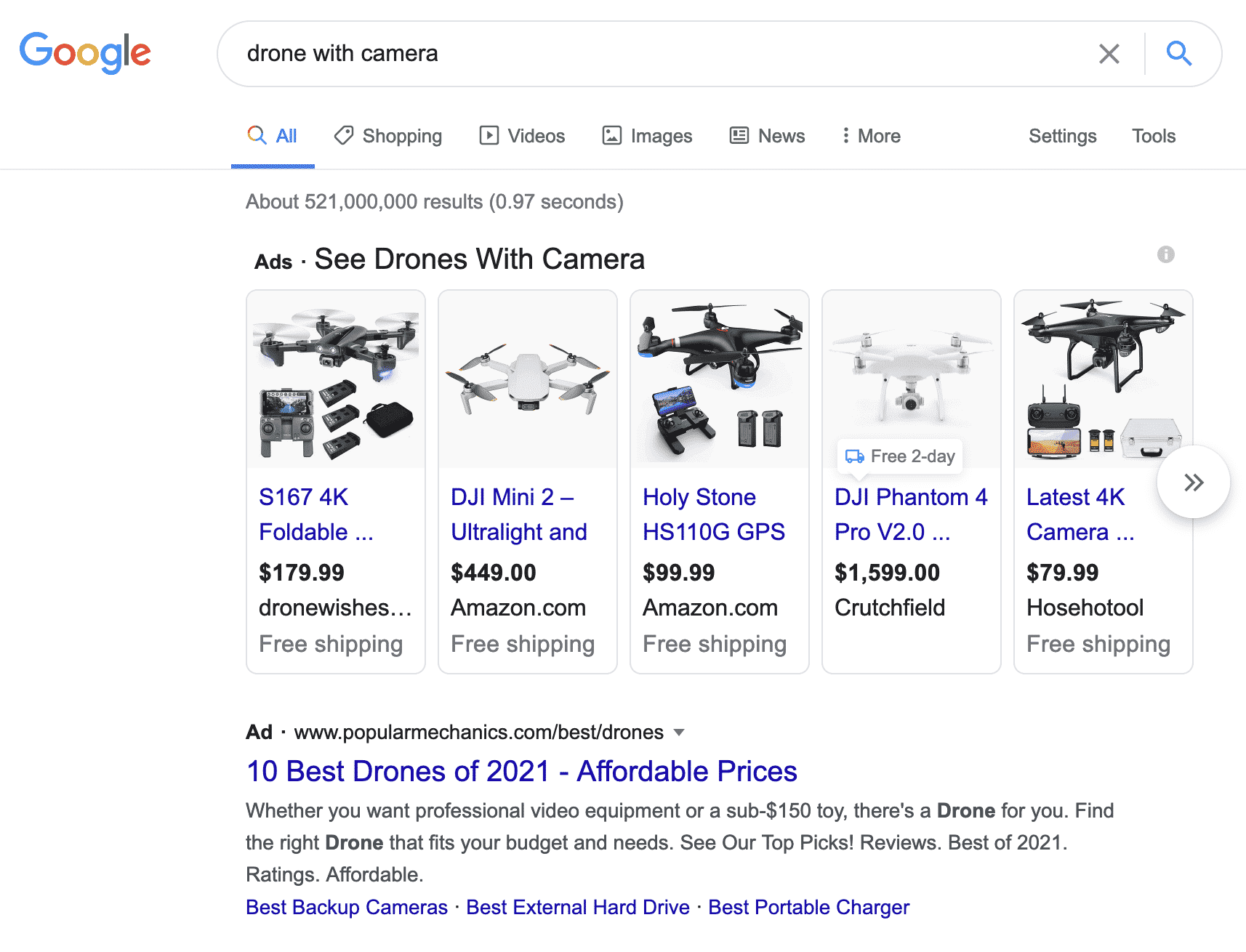1246x952 pixels.
Task: Open the Tools options
Action: click(1154, 136)
